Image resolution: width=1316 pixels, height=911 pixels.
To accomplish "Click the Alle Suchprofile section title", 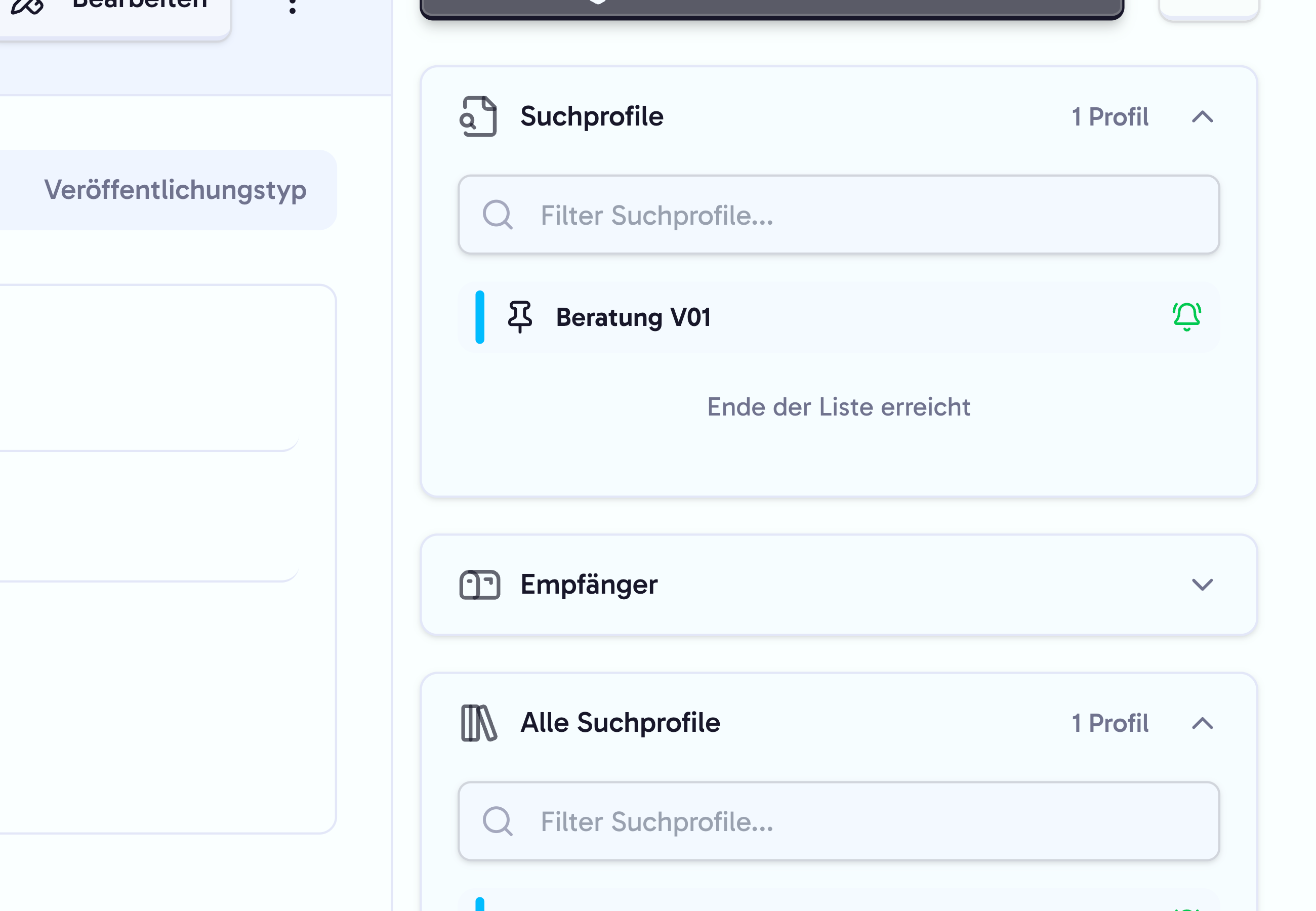I will [621, 723].
